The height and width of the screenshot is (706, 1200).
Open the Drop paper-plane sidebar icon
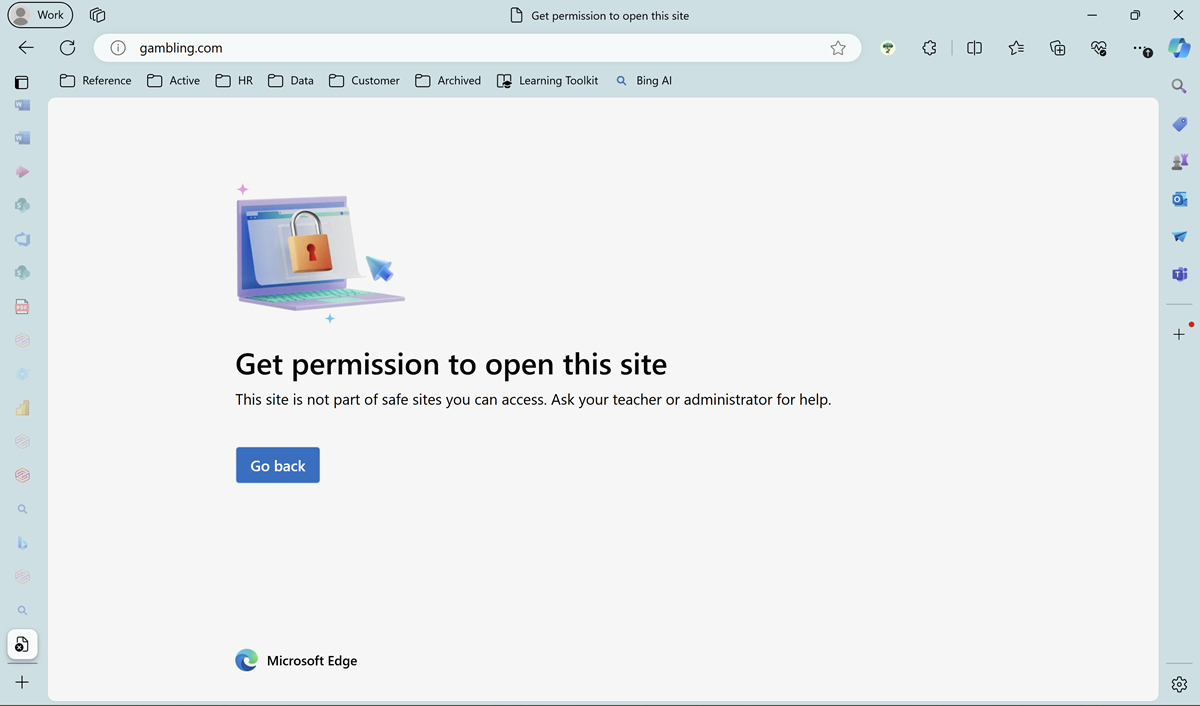(x=1180, y=236)
